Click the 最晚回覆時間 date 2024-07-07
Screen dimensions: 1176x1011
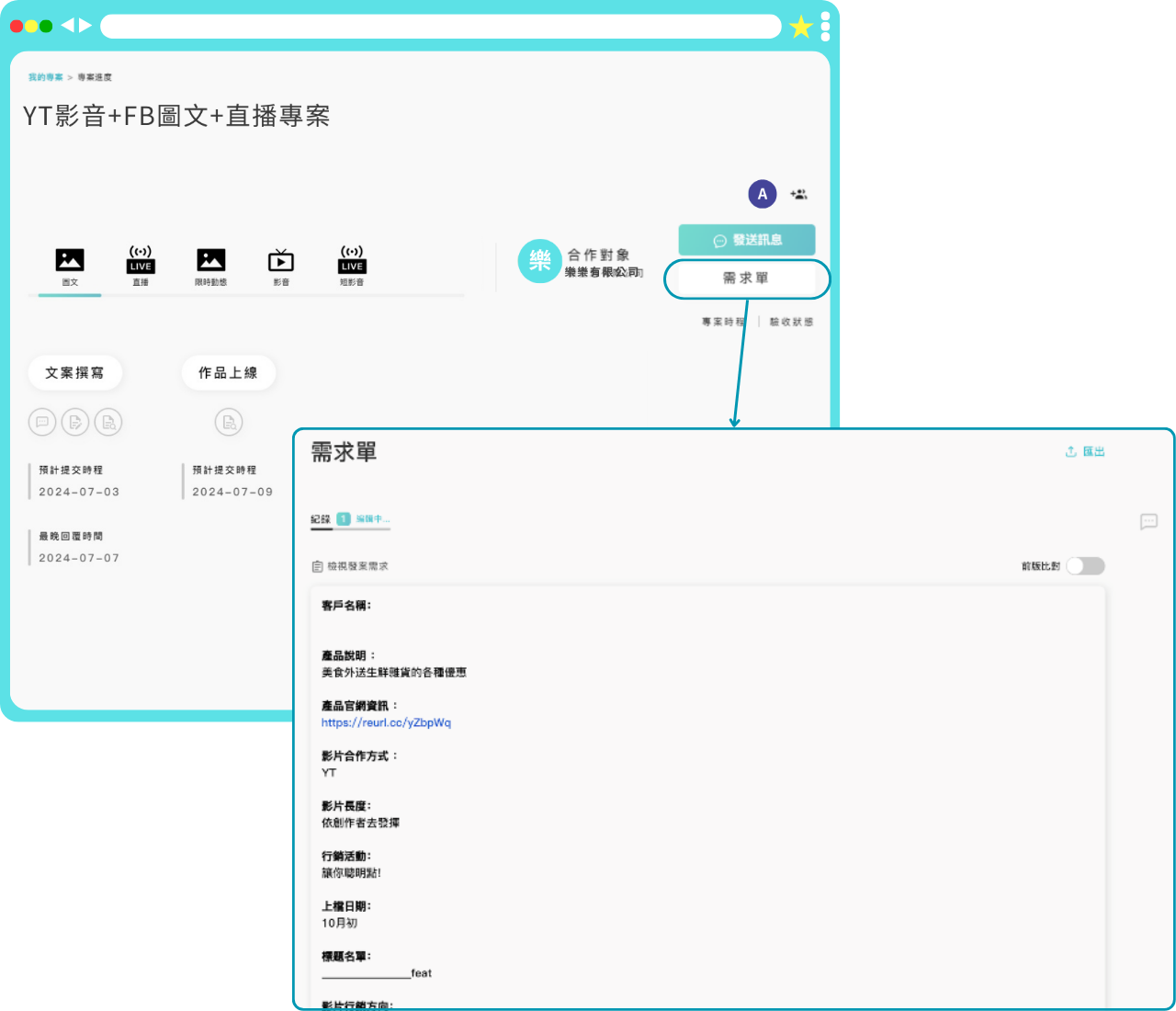pyautogui.click(x=79, y=558)
